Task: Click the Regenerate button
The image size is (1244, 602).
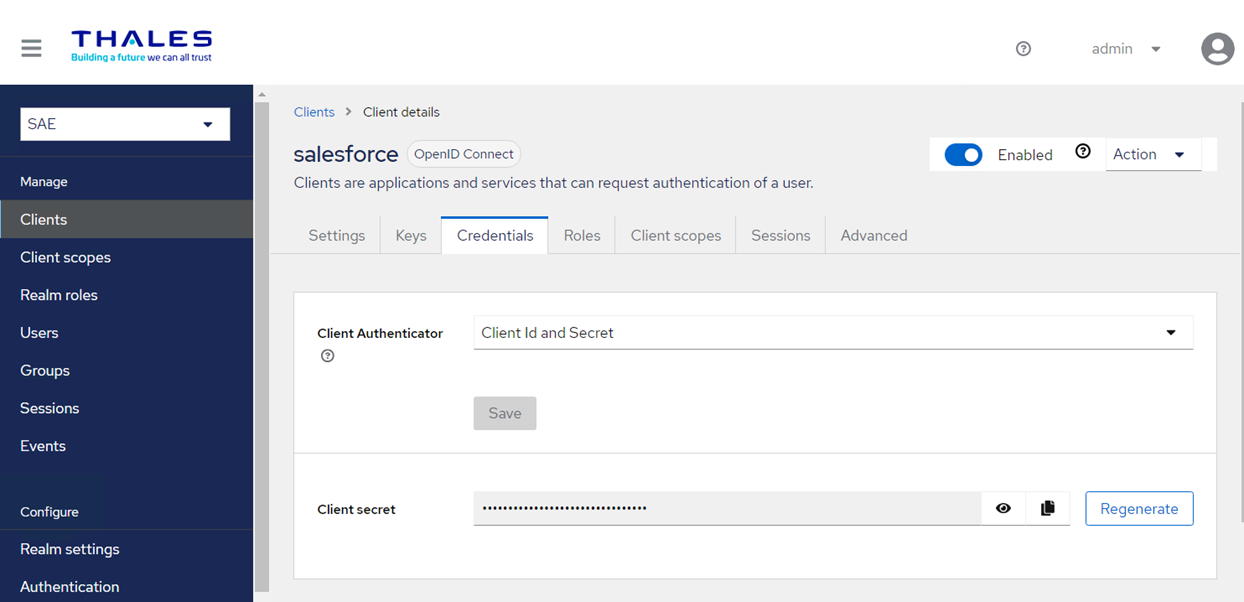Action: pyautogui.click(x=1139, y=508)
